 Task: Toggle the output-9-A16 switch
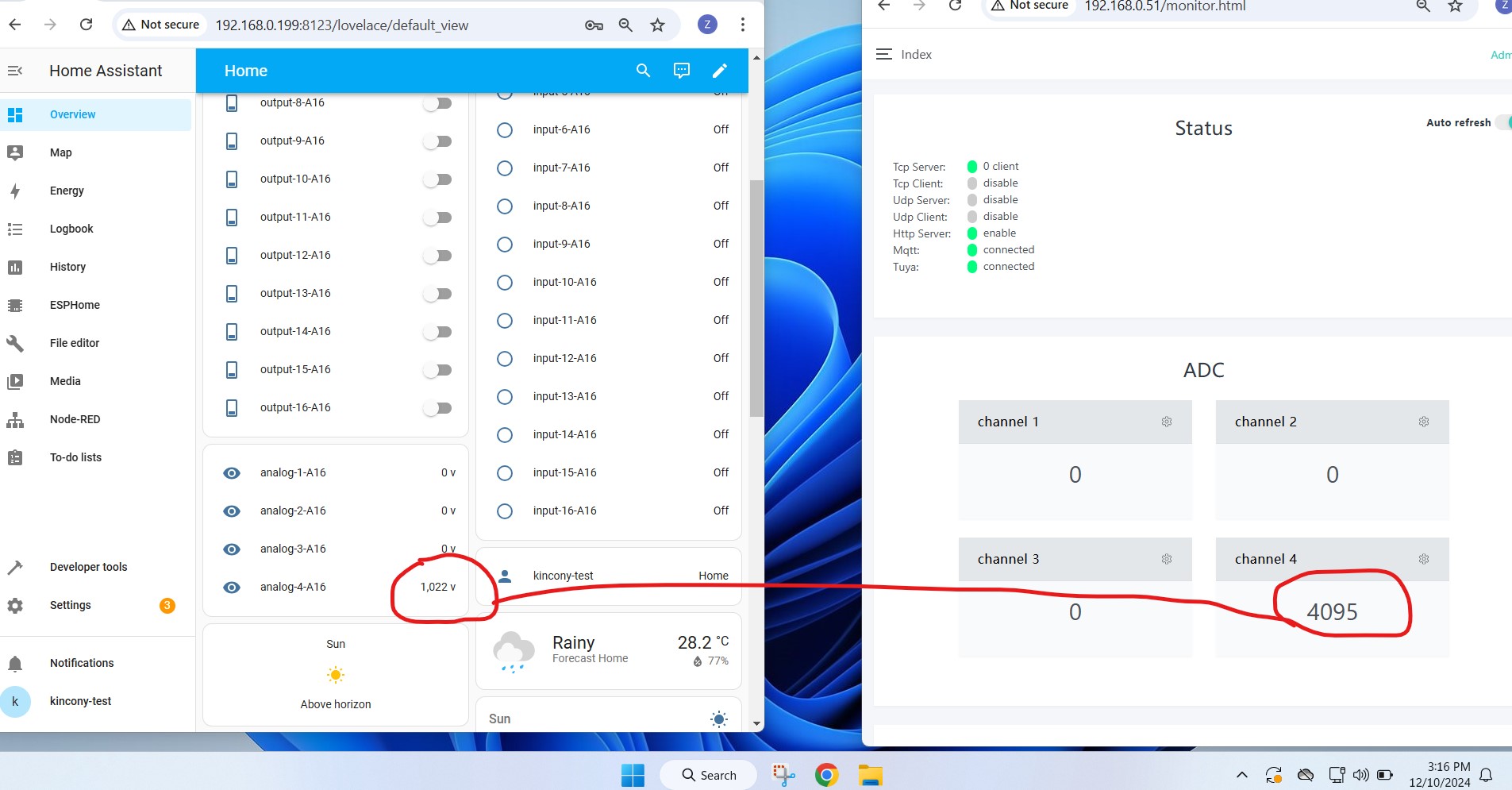[437, 141]
